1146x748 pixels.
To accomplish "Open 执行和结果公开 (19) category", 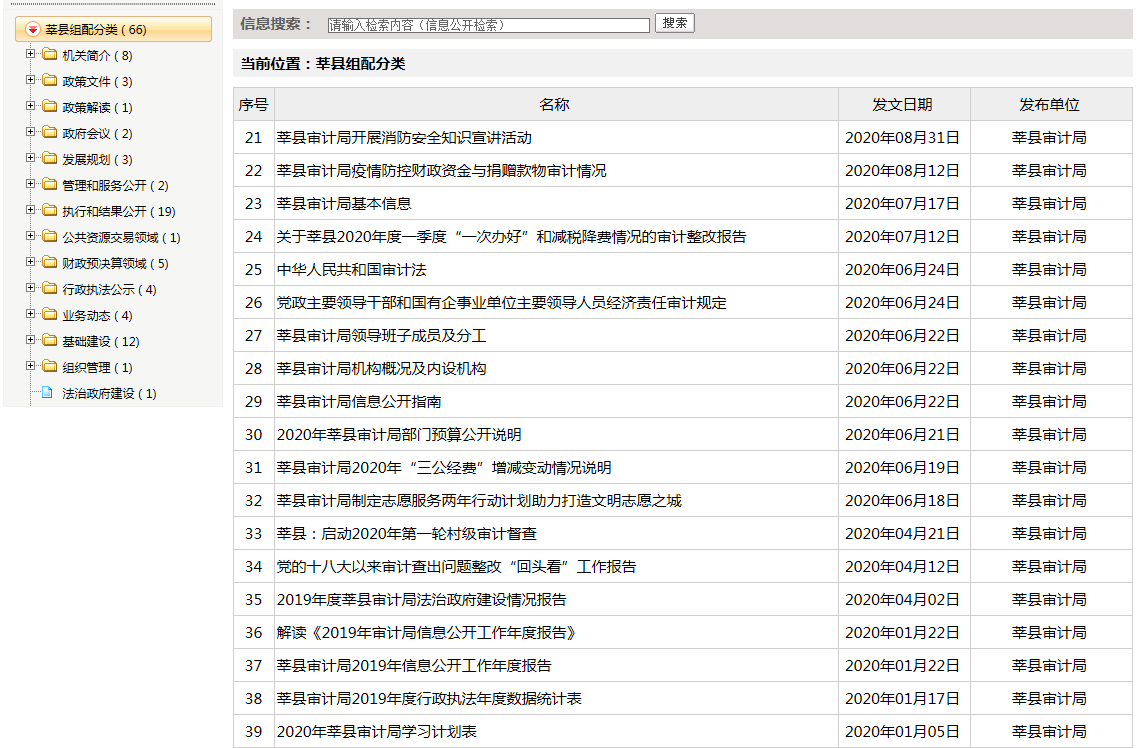I will click(118, 211).
